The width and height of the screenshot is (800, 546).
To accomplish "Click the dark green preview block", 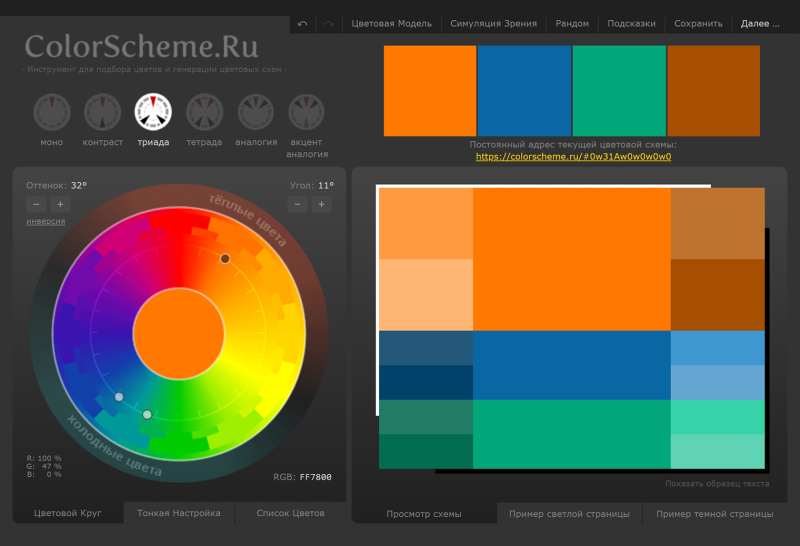I will (426, 452).
